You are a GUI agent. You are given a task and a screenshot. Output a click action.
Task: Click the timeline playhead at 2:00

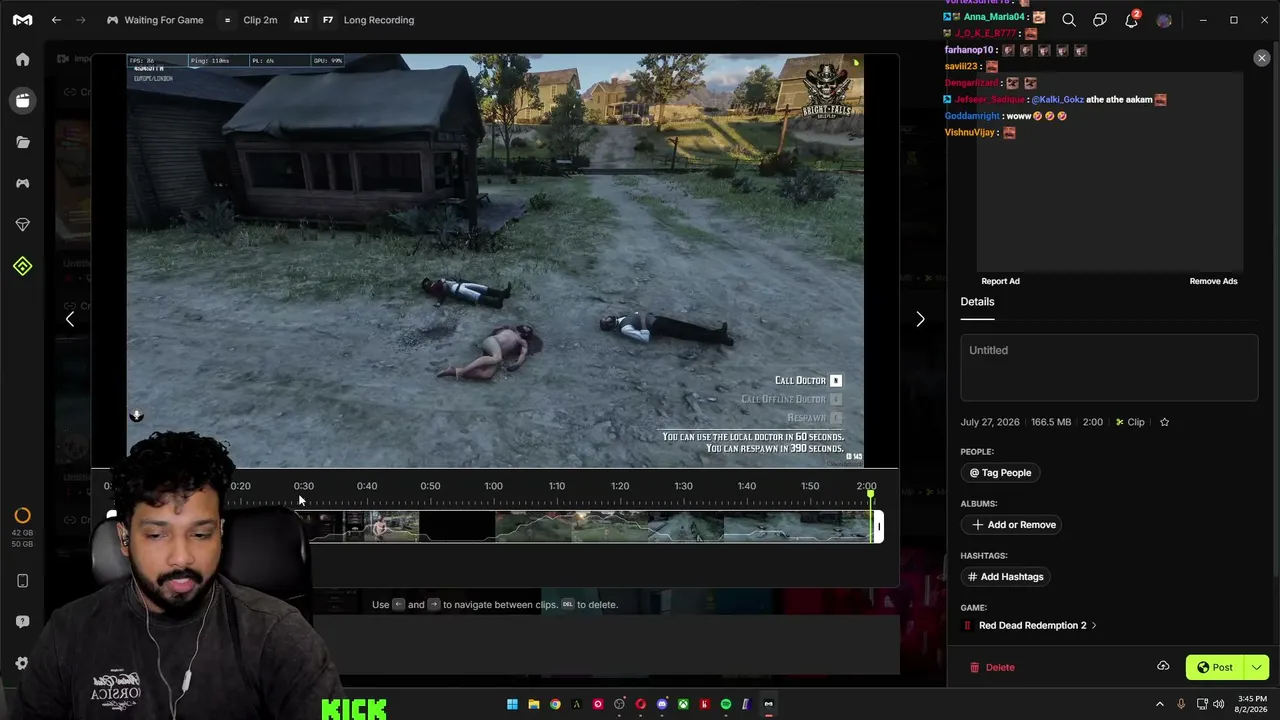coord(870,493)
